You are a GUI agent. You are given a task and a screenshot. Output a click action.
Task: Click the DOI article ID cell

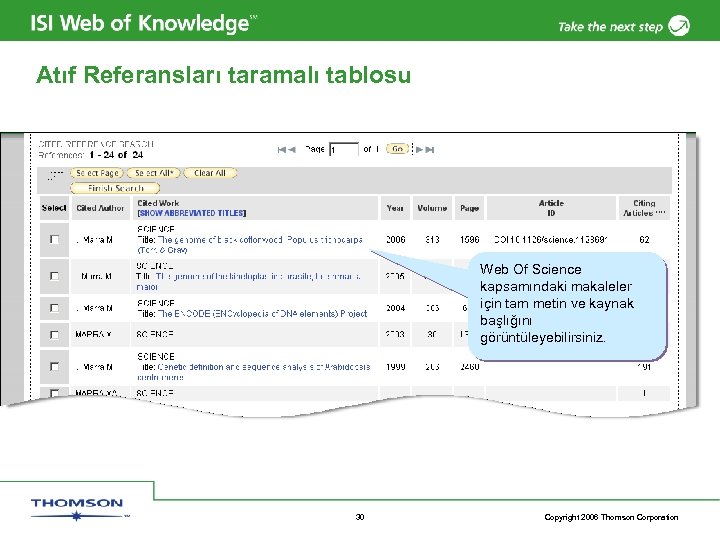point(551,240)
